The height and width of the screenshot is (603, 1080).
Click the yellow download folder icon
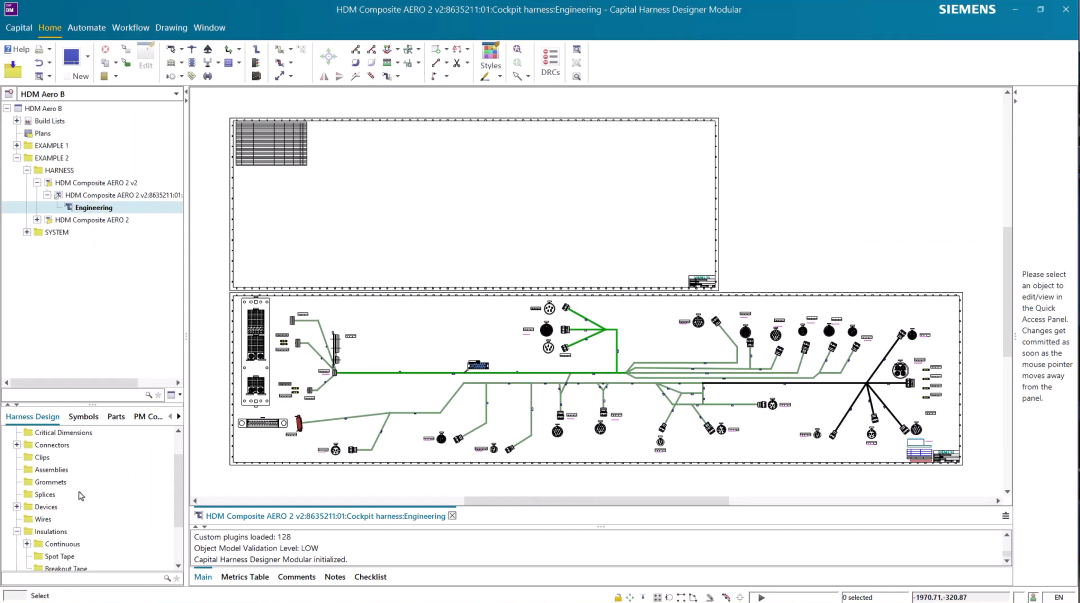12,68
